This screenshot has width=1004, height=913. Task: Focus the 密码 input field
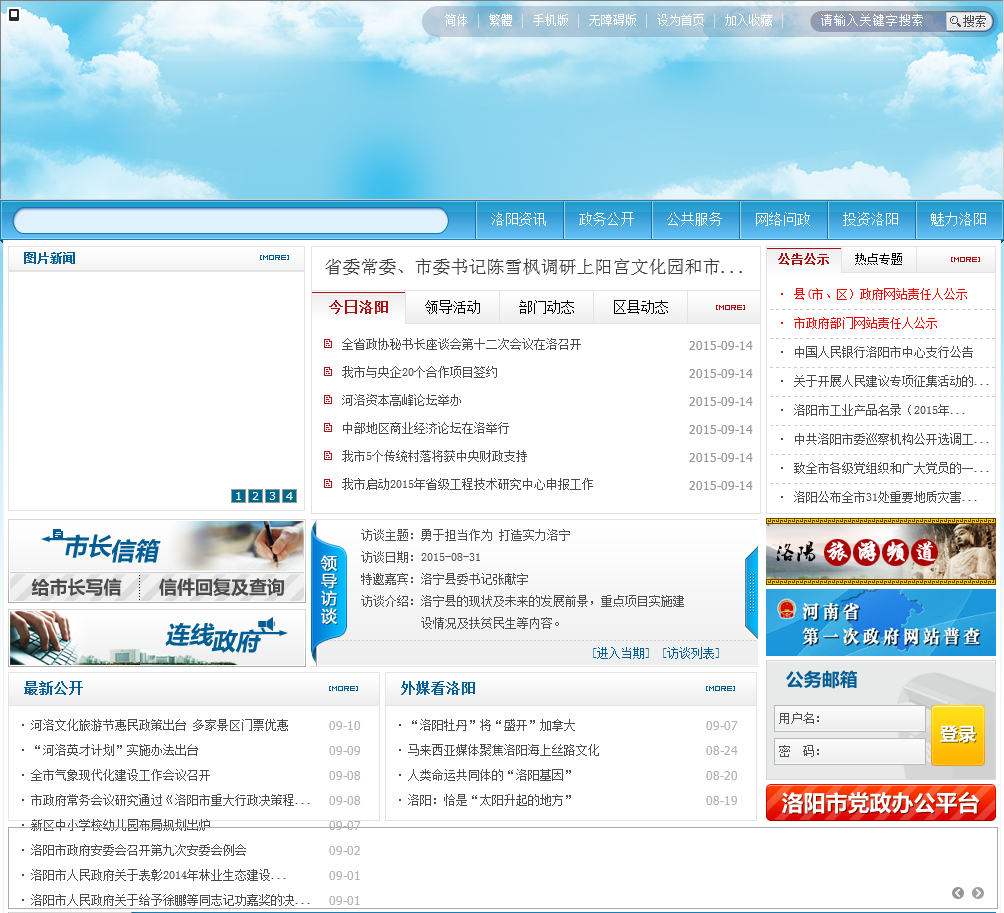tap(850, 751)
